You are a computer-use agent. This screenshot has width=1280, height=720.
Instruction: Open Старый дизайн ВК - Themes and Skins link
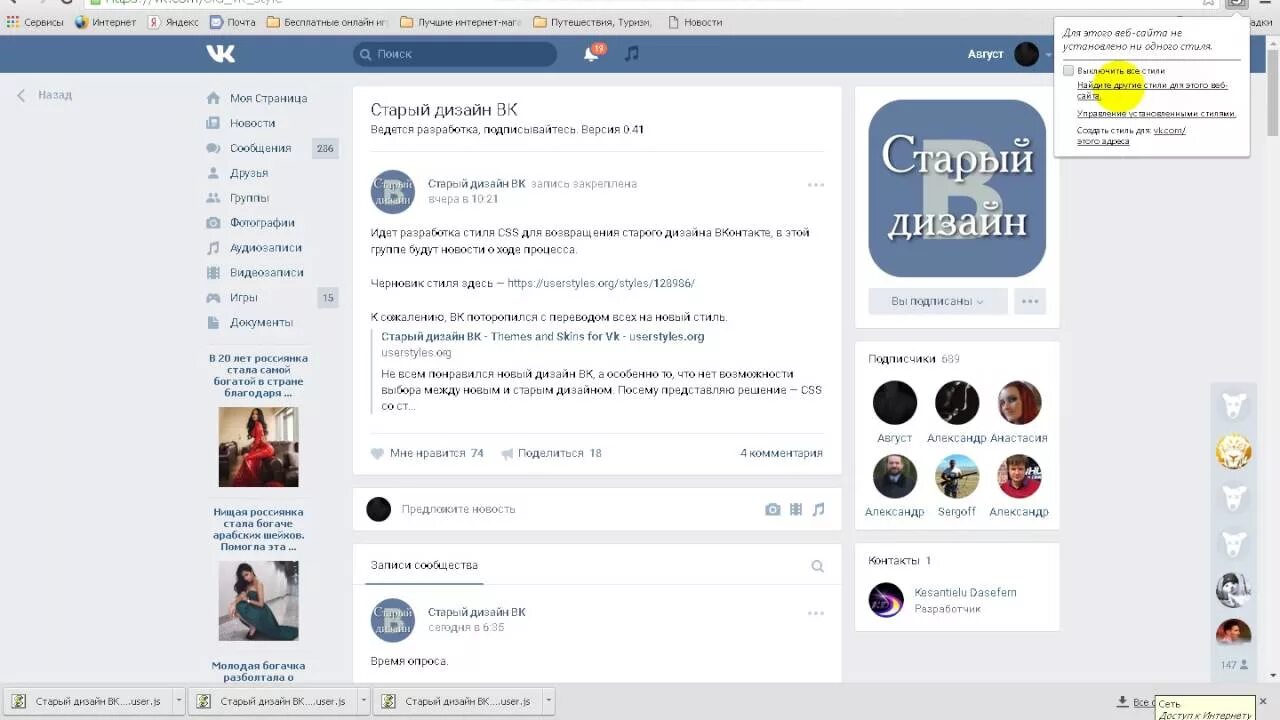click(x=542, y=337)
